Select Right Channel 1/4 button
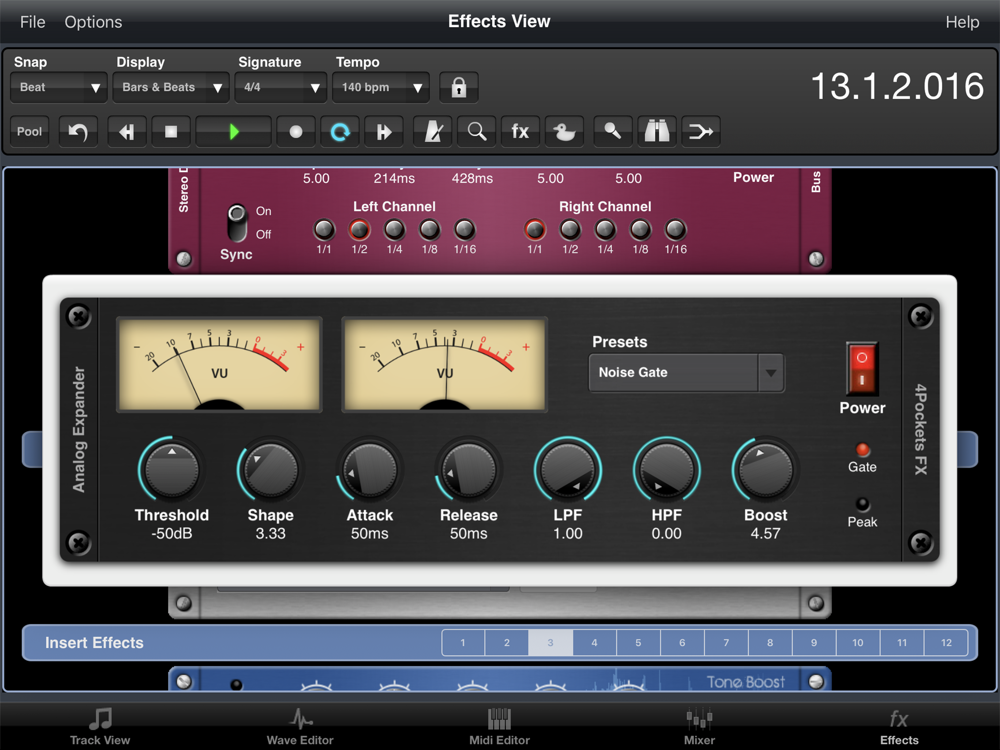Viewport: 1000px width, 750px height. (x=605, y=229)
